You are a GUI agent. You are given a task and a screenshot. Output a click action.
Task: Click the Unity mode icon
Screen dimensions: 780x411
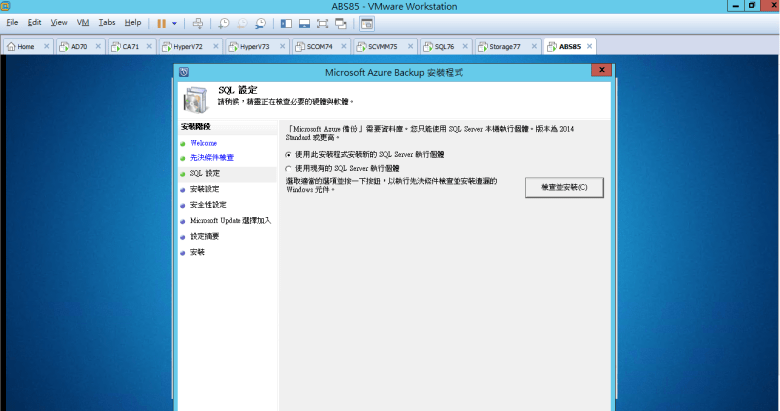341,22
